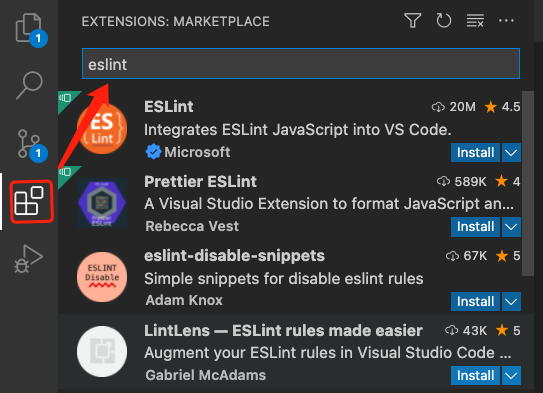Screen dimensions: 543x393
Task: Click the Prettier ESLint hexagon logo
Action: [102, 203]
